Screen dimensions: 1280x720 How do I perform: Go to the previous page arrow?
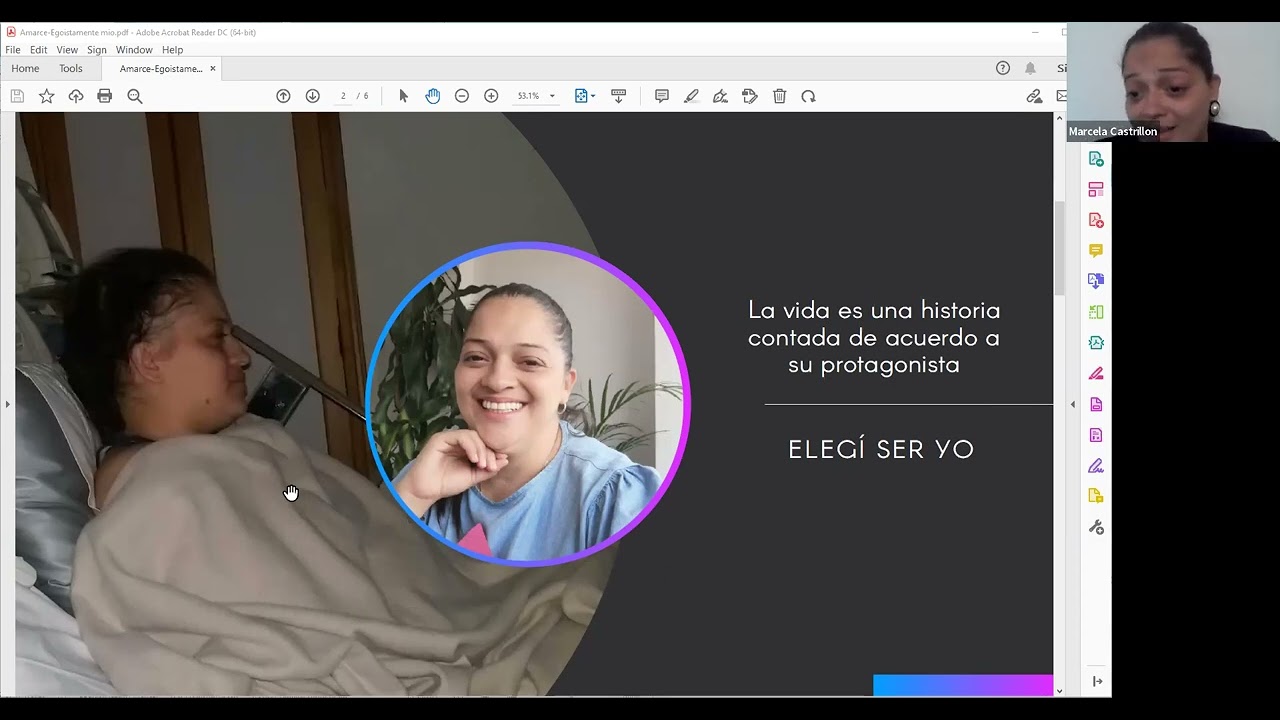[283, 96]
